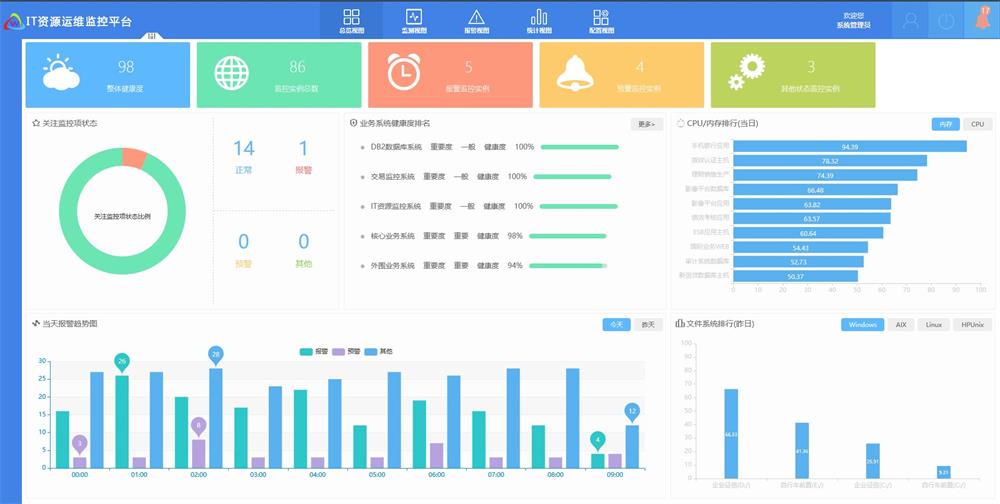1000x504 pixels.
Task: Toggle the 预警 purple legend item
Action: coord(346,352)
